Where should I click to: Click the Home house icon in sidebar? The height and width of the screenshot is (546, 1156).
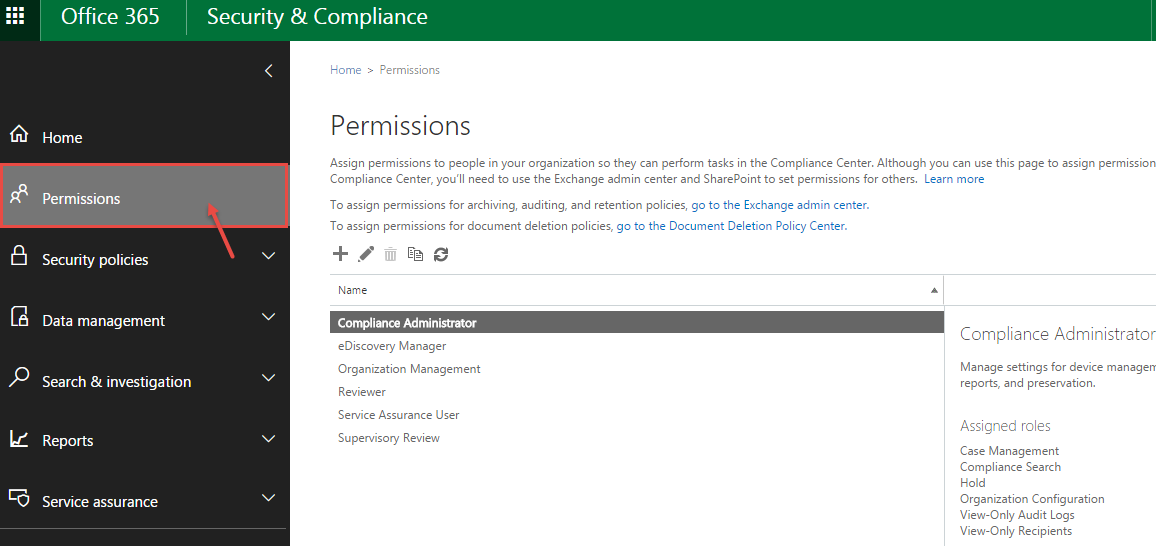[x=18, y=136]
